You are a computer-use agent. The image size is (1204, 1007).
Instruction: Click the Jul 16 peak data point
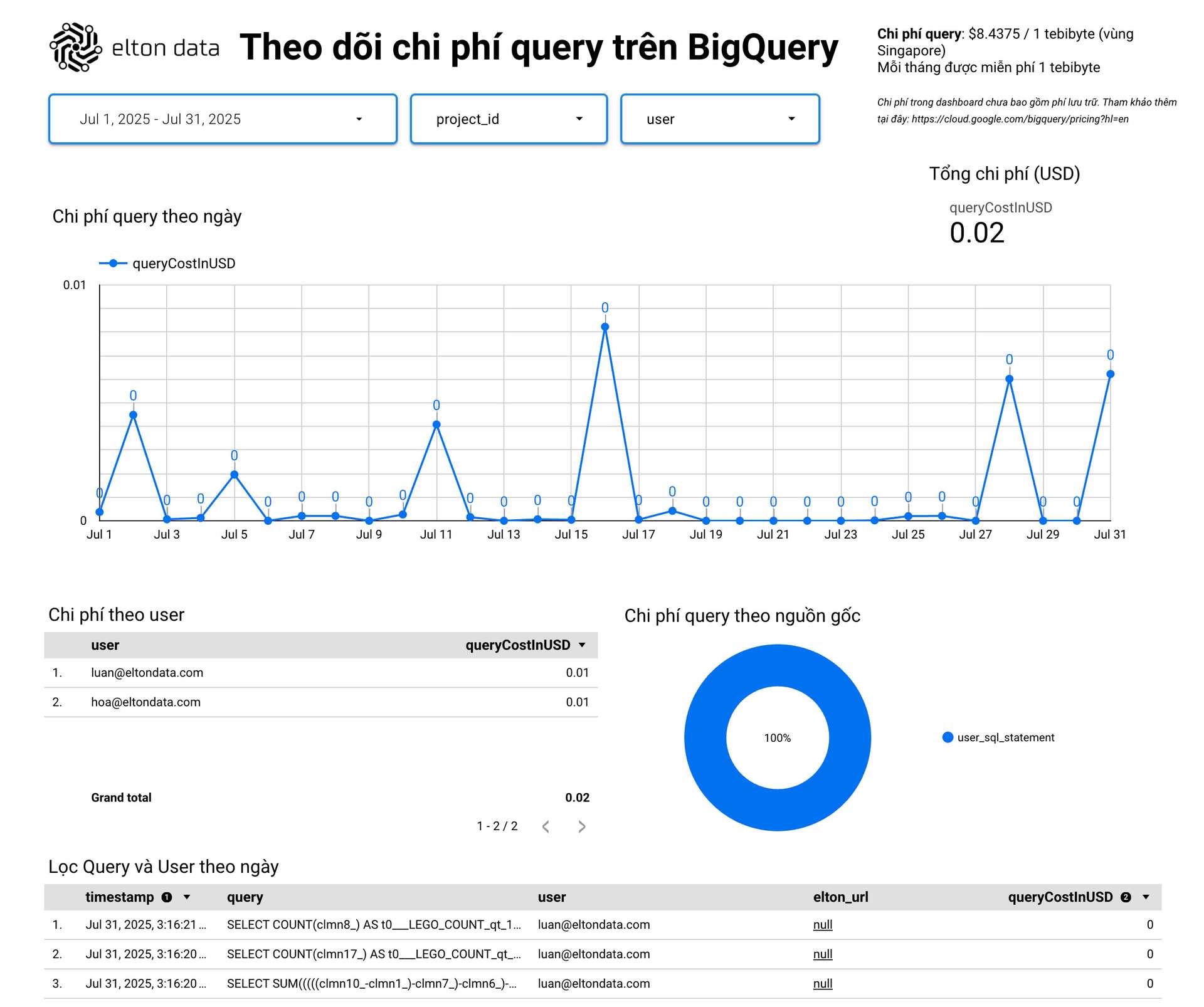(x=605, y=327)
